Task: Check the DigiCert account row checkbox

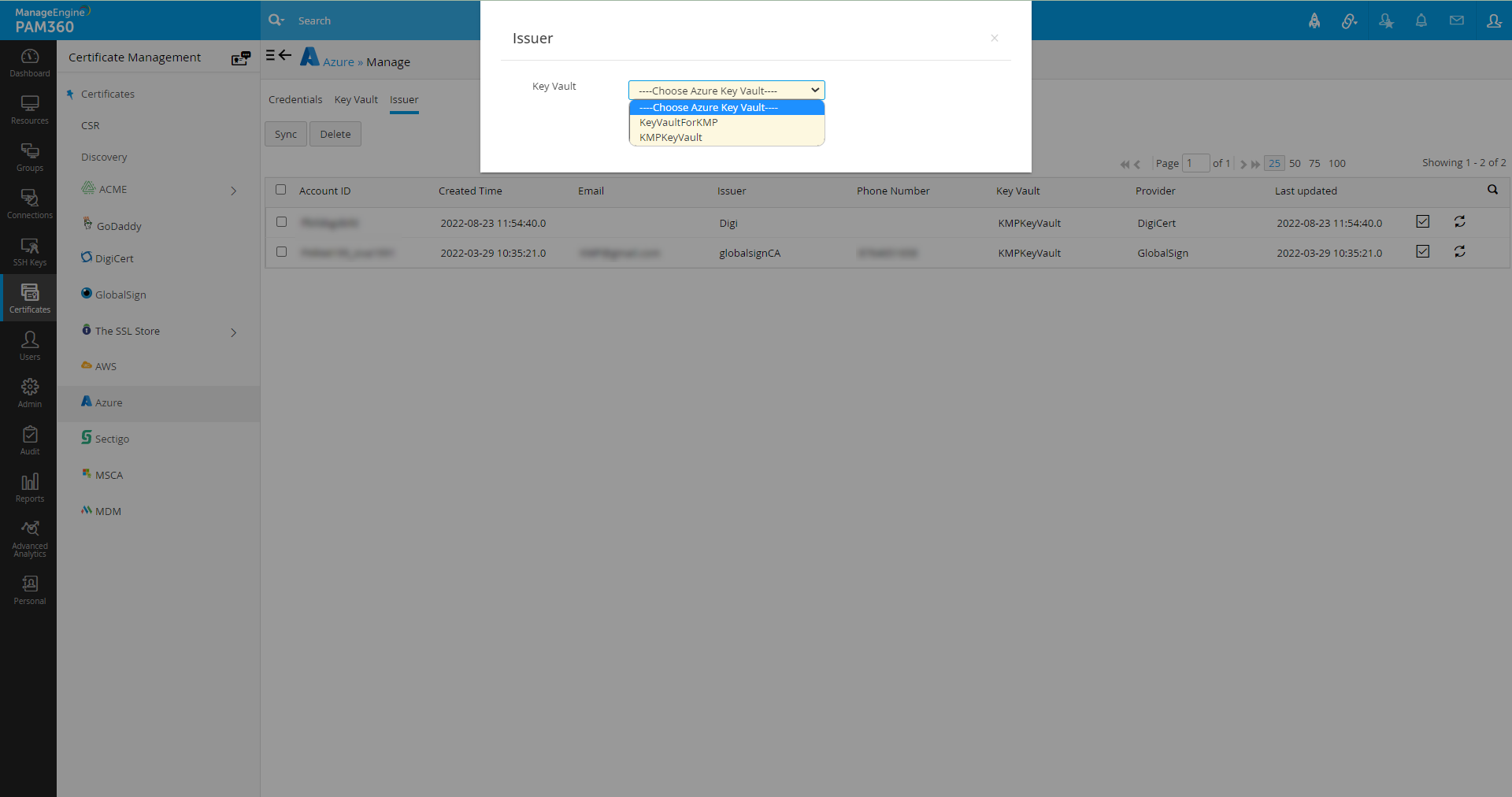Action: [281, 222]
